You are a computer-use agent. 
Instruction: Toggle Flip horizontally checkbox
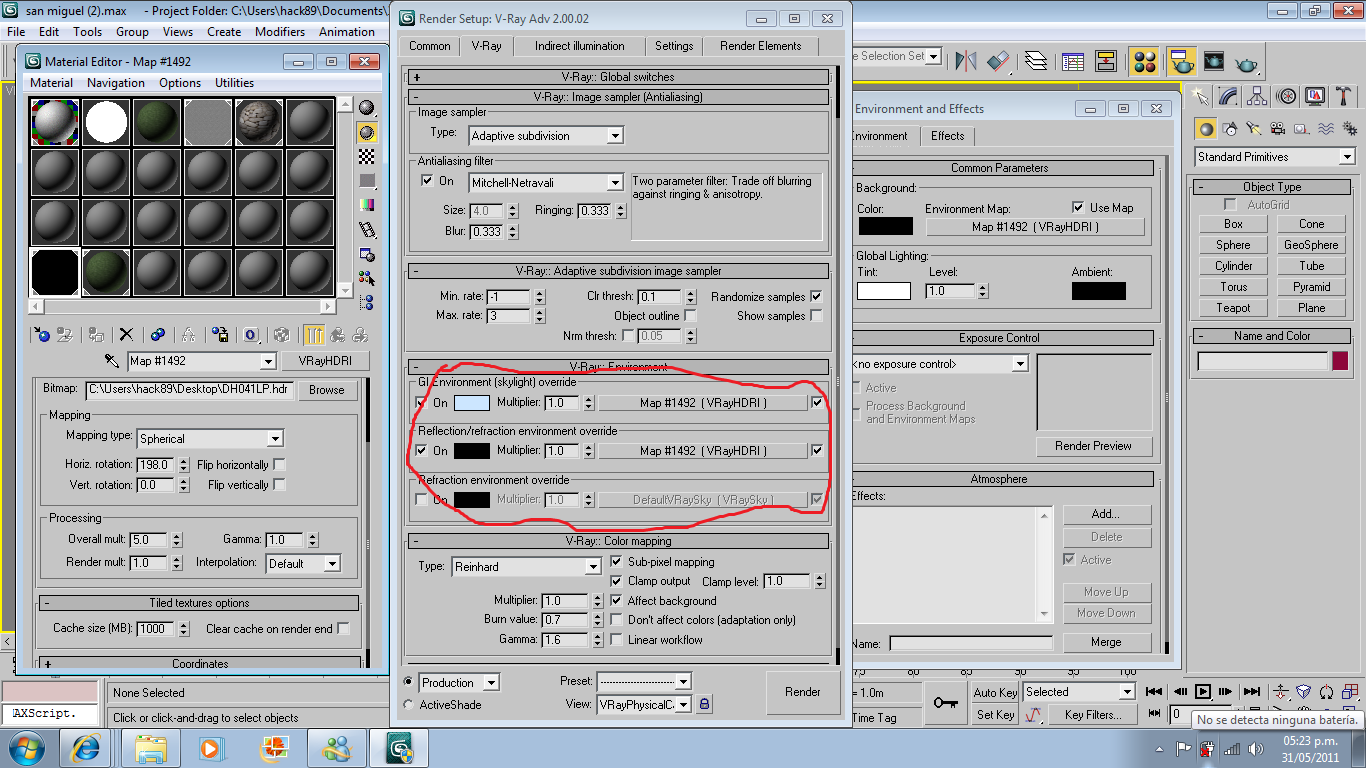coord(279,465)
